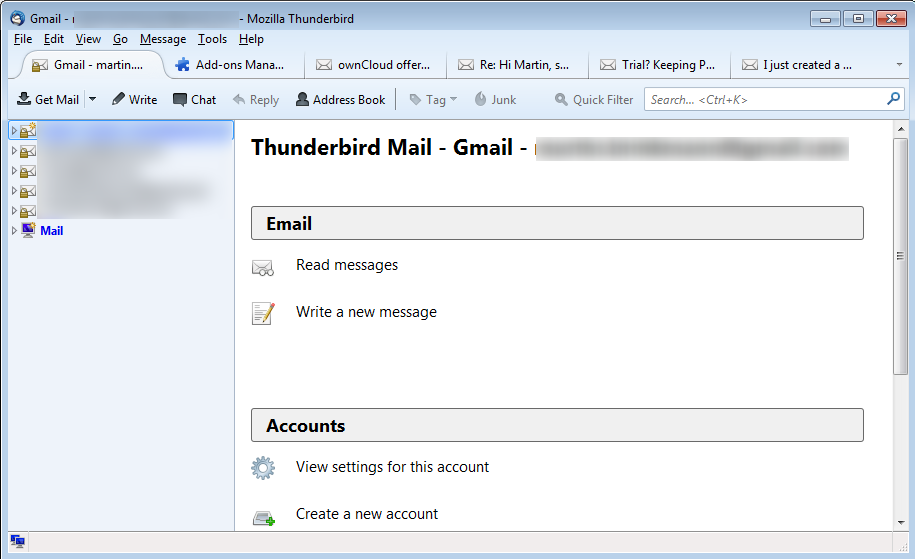Click the scrollbar up arrow
This screenshot has width=915, height=559.
click(x=901, y=128)
